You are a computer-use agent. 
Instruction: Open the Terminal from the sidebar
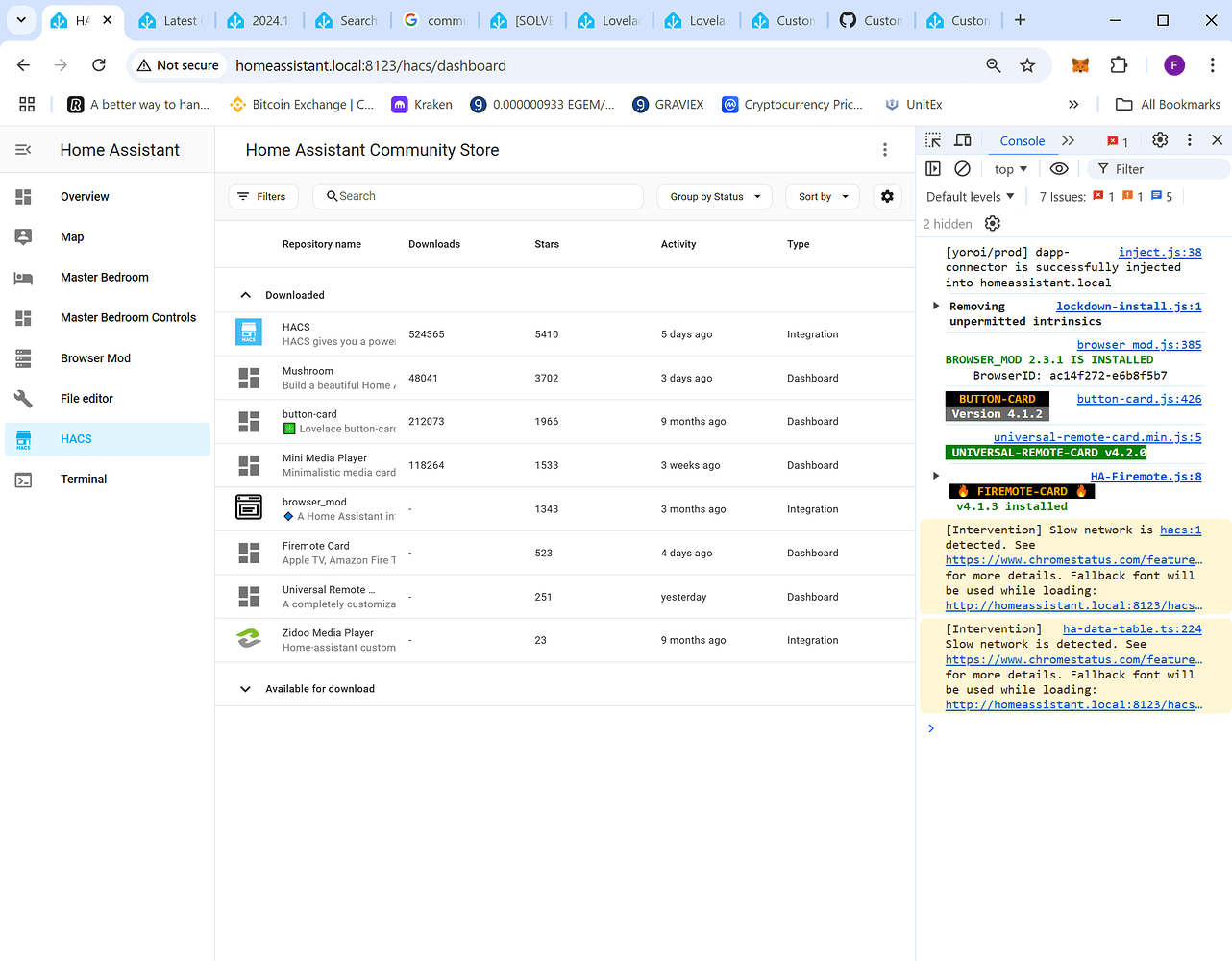tap(84, 479)
